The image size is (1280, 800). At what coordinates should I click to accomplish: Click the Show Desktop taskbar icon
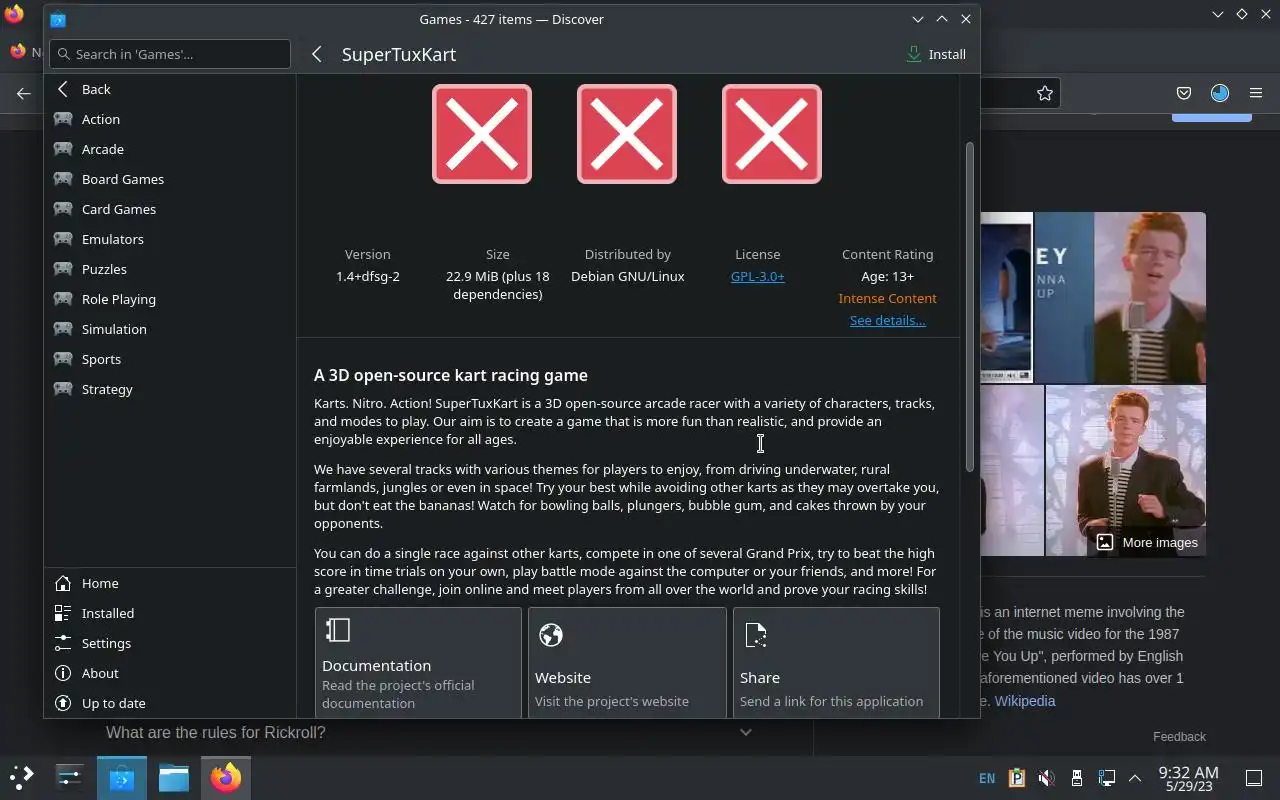pyautogui.click(x=1254, y=778)
